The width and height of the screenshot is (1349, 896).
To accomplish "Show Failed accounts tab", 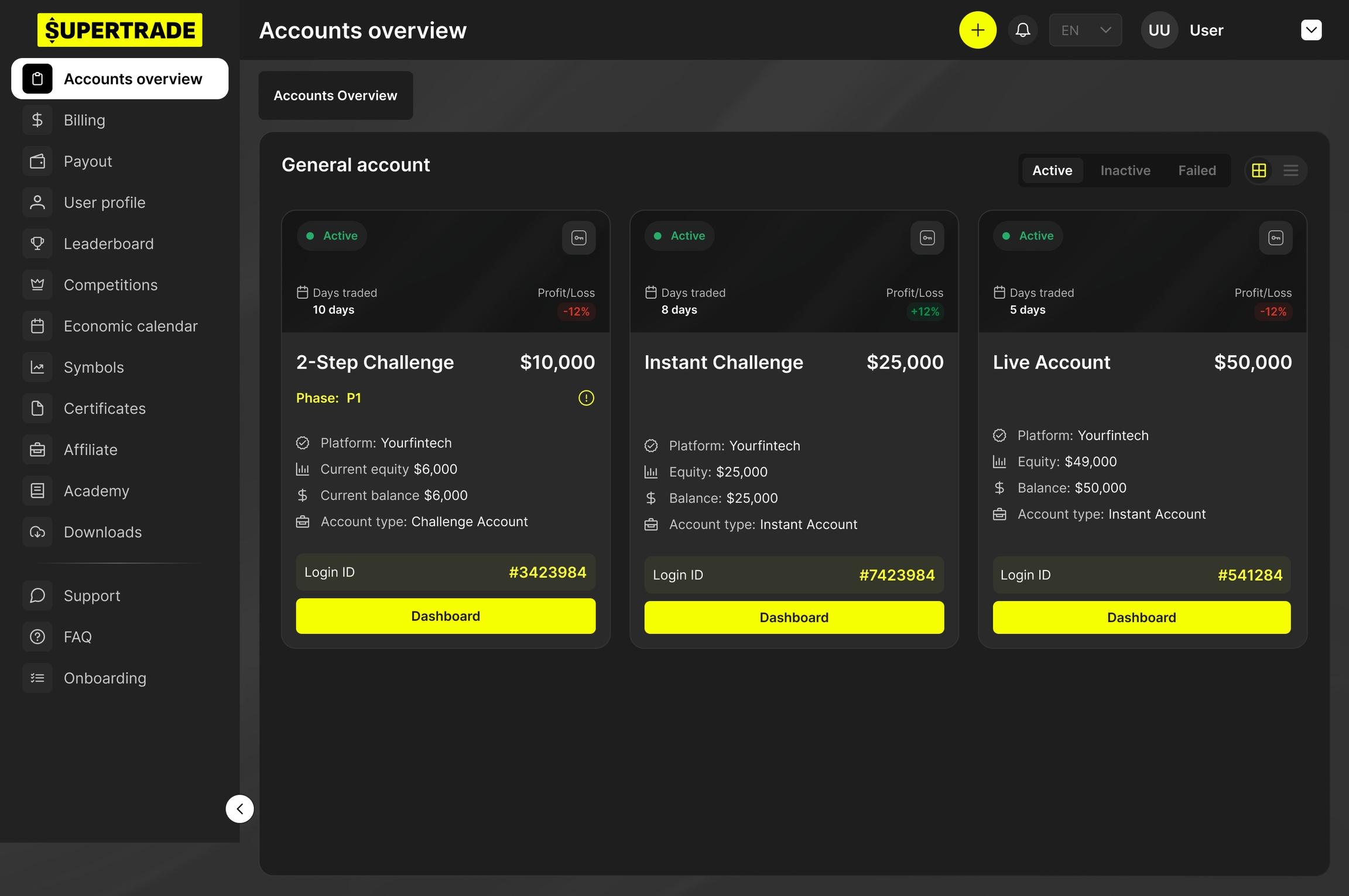I will point(1197,170).
